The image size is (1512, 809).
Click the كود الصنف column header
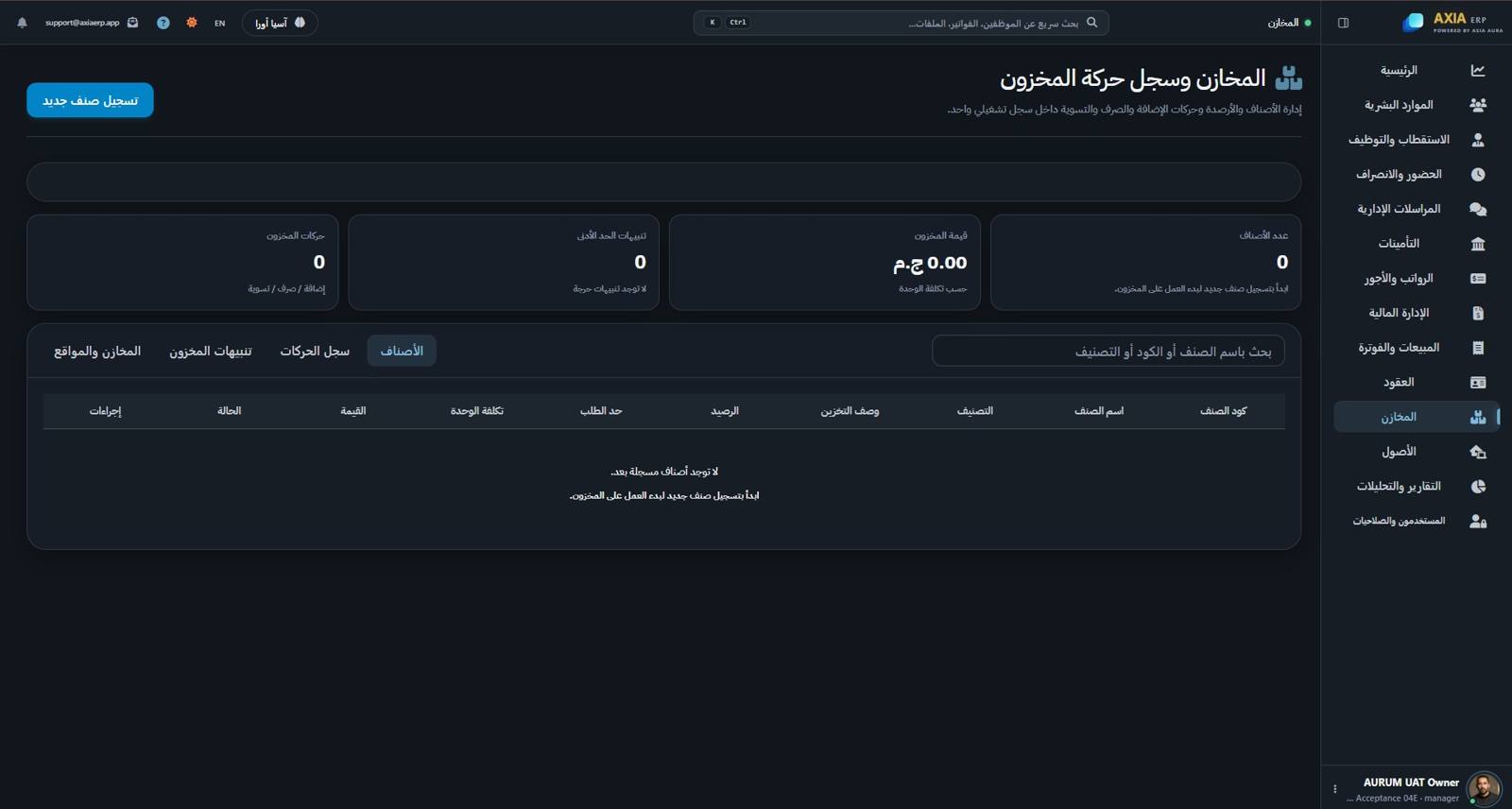1223,411
